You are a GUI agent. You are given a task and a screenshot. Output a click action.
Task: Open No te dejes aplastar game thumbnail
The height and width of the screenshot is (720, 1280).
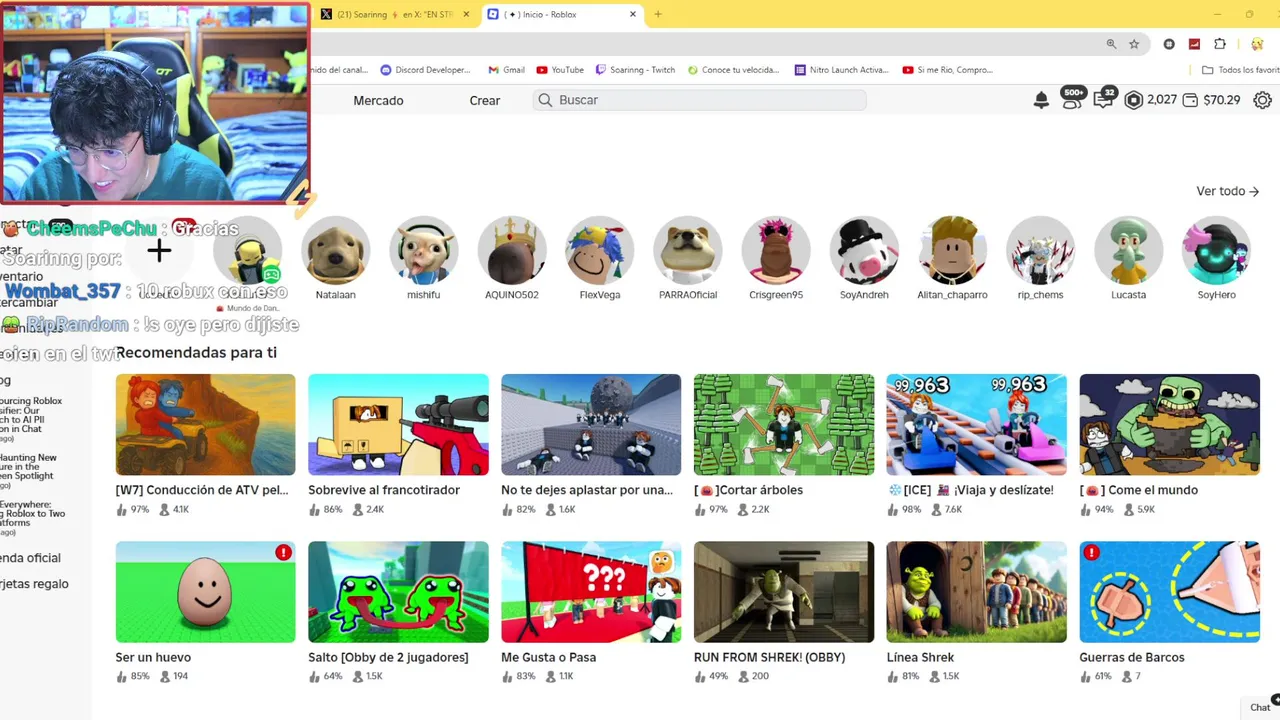click(x=591, y=425)
